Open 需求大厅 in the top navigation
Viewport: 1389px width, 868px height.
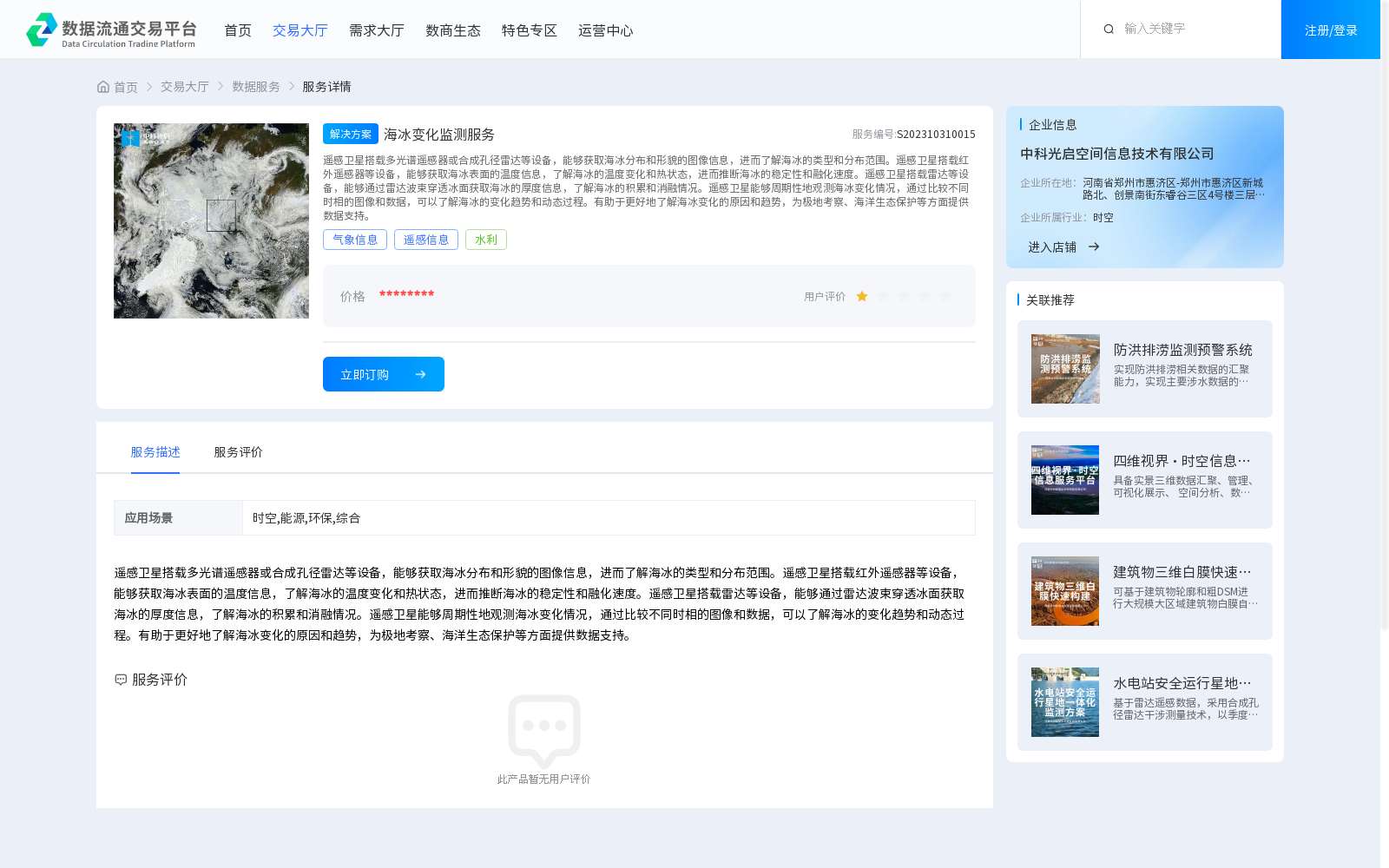point(377,30)
